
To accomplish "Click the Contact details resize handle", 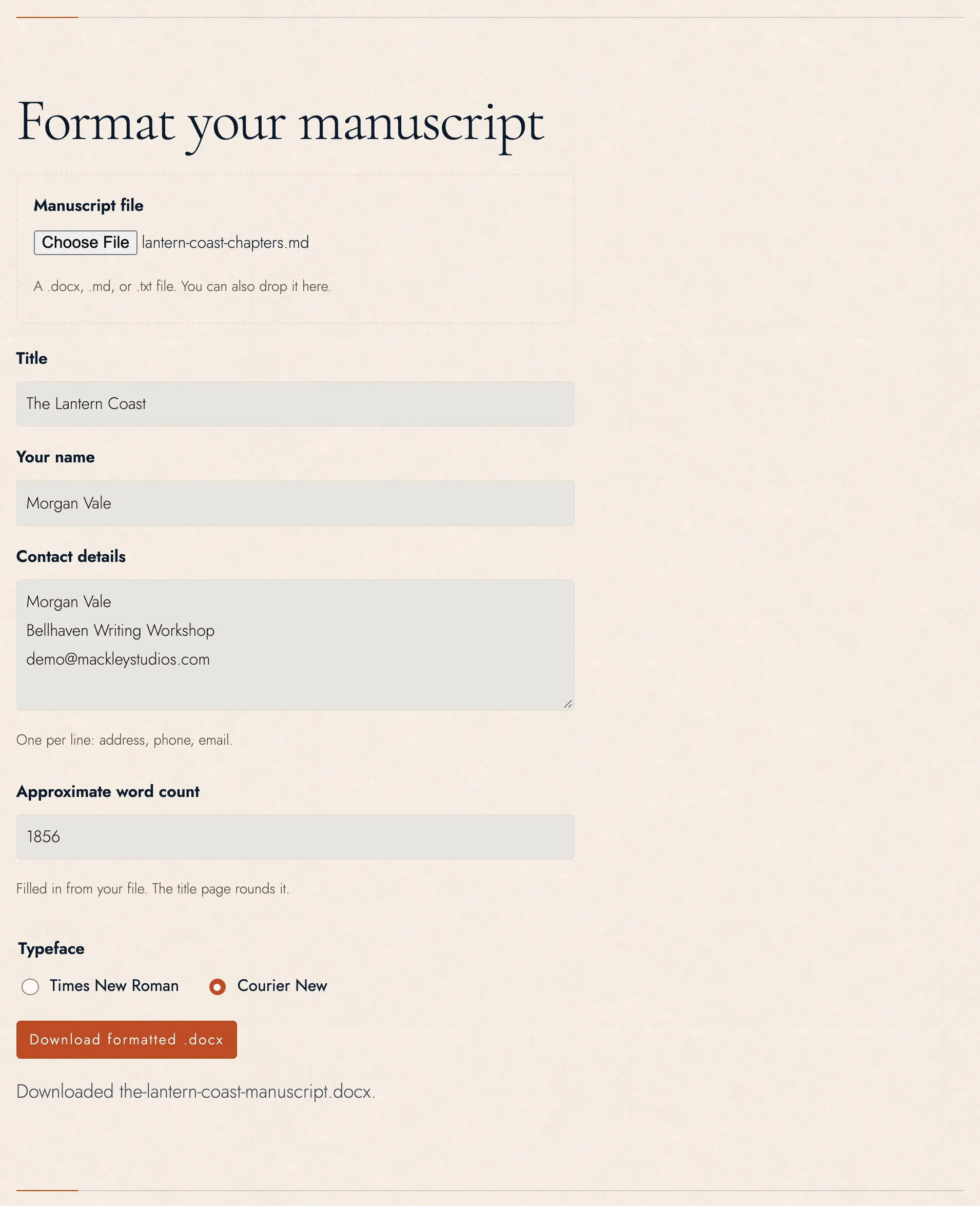I will [568, 704].
